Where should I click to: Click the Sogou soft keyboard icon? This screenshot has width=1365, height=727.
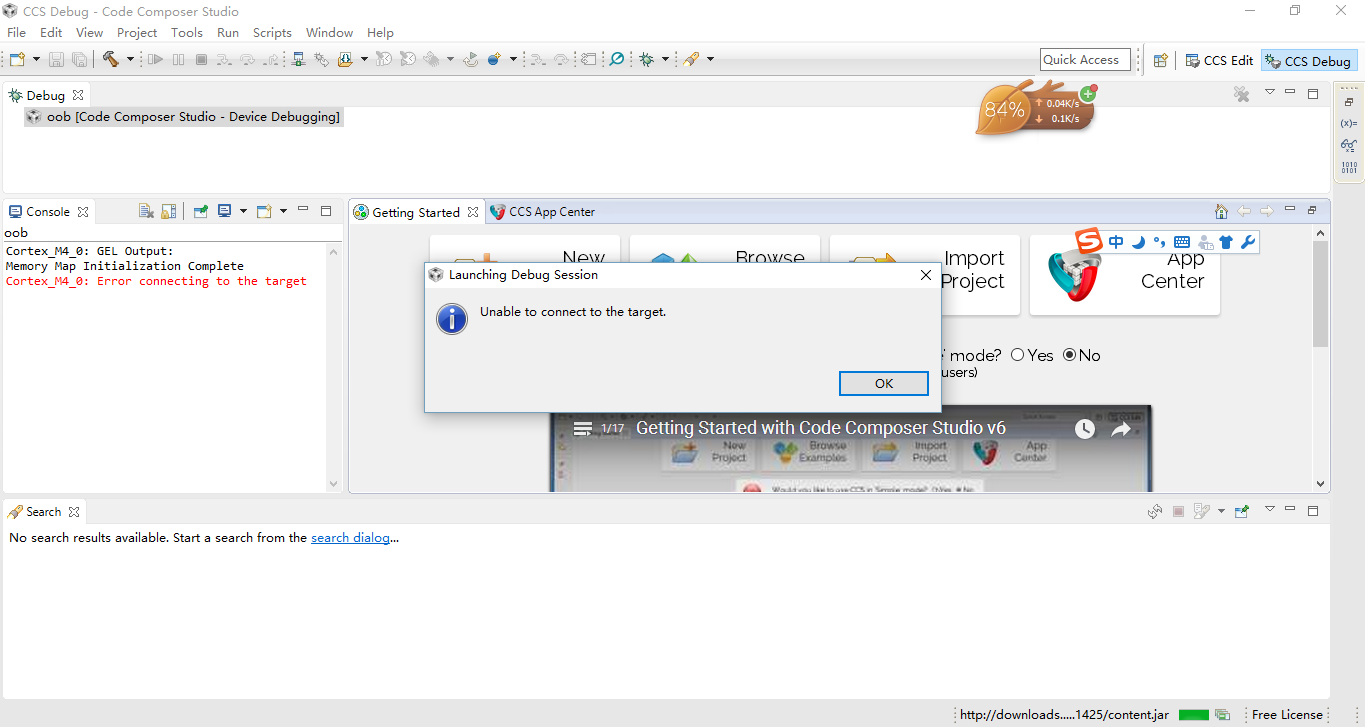(1182, 242)
